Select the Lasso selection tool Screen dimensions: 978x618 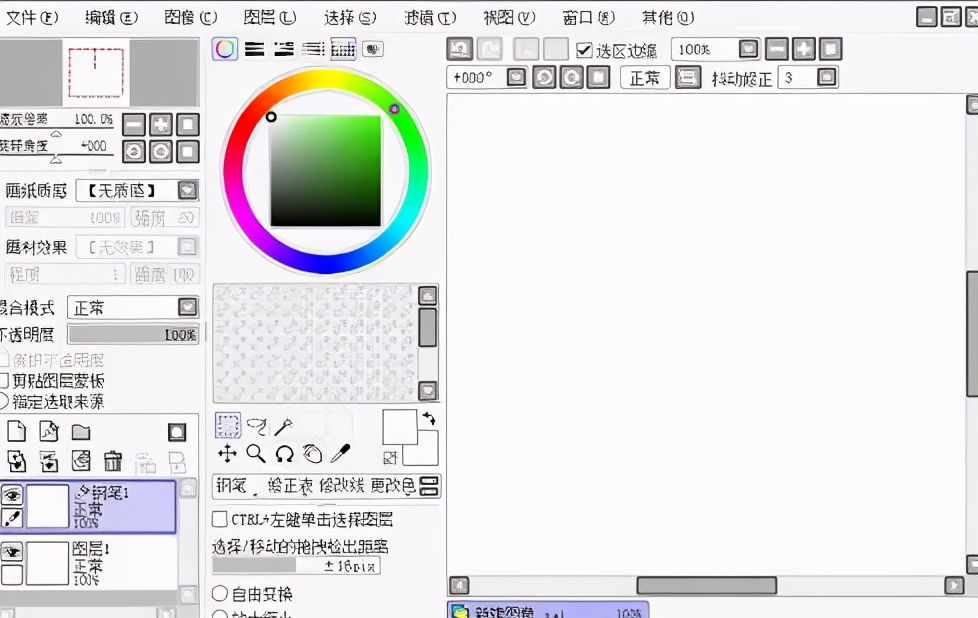(258, 426)
